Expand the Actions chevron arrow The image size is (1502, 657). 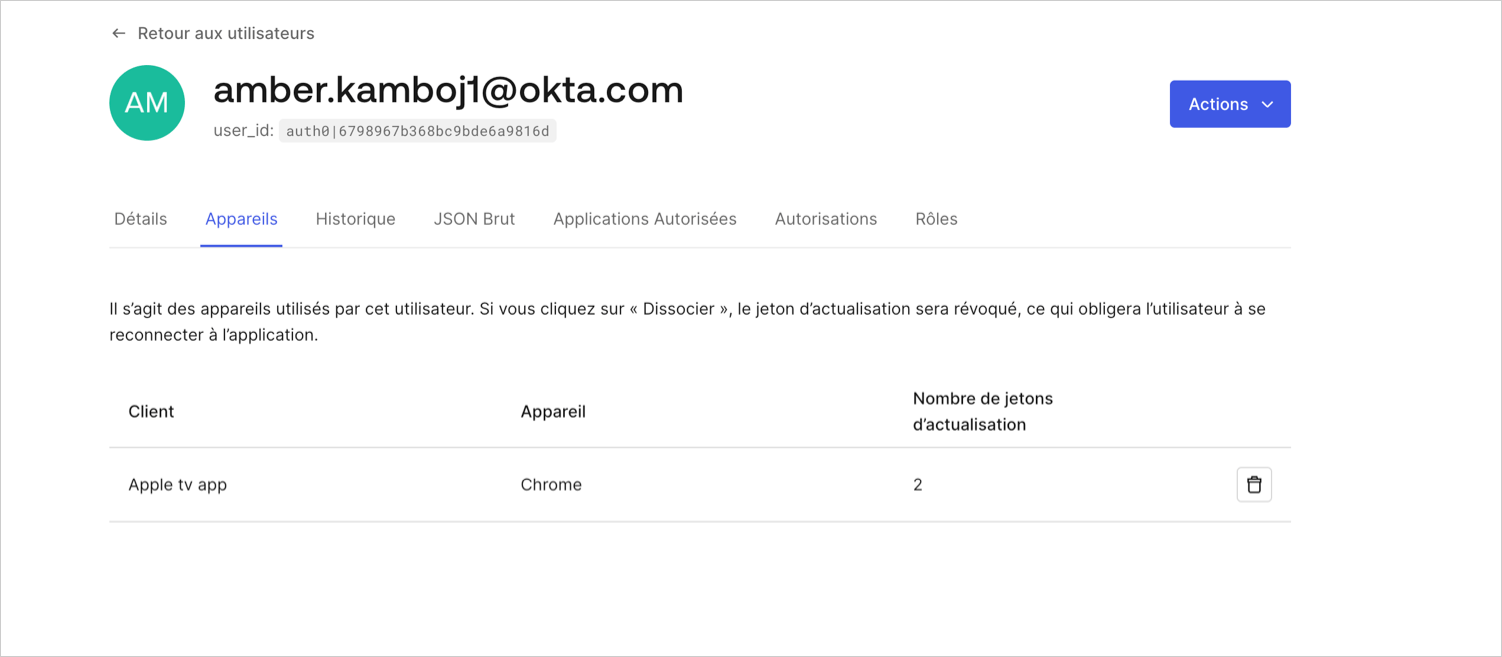[x=1267, y=104]
